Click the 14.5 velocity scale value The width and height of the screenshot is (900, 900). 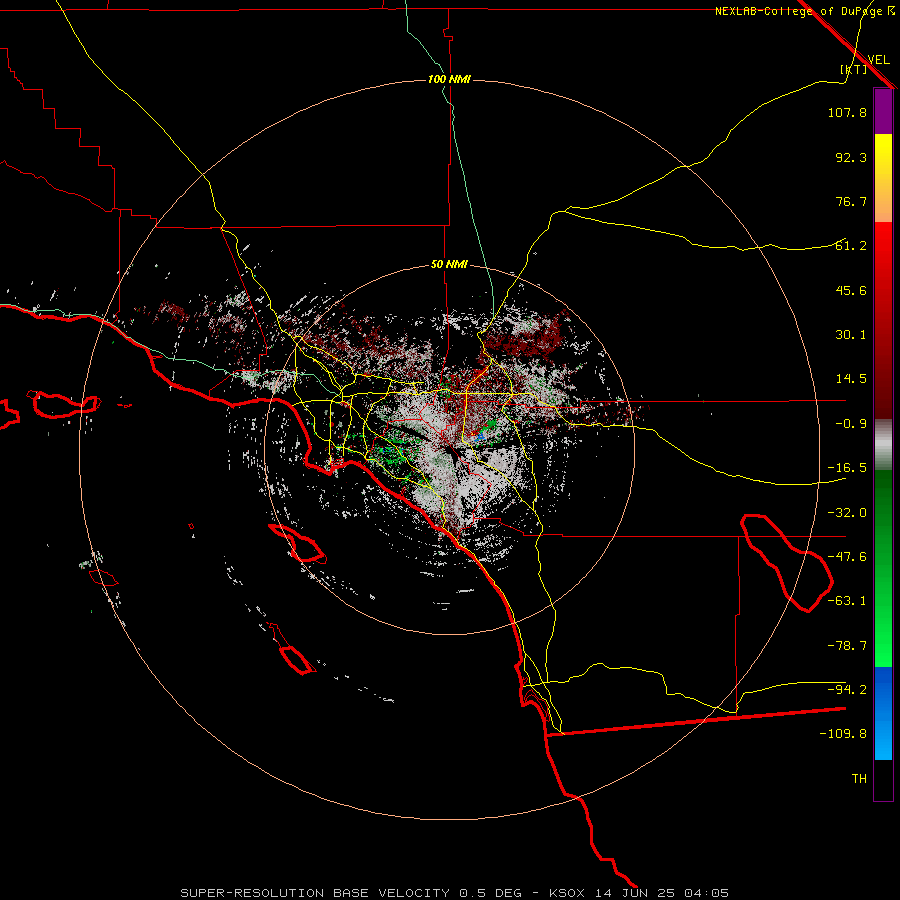point(851,379)
